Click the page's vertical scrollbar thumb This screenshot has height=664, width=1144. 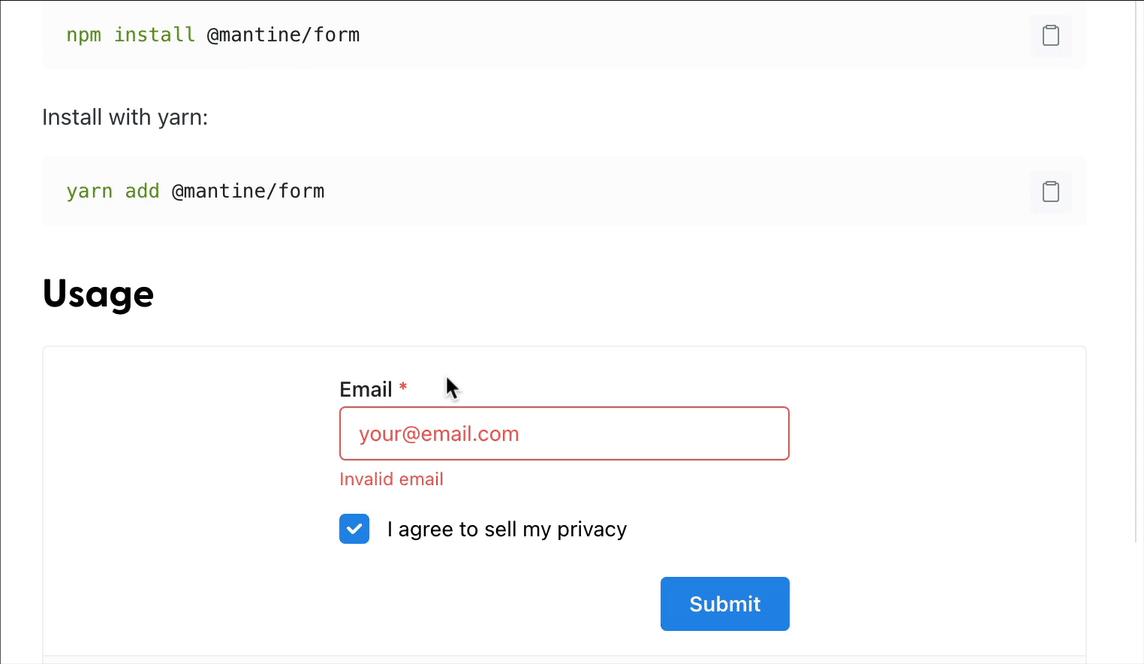[x=1138, y=270]
